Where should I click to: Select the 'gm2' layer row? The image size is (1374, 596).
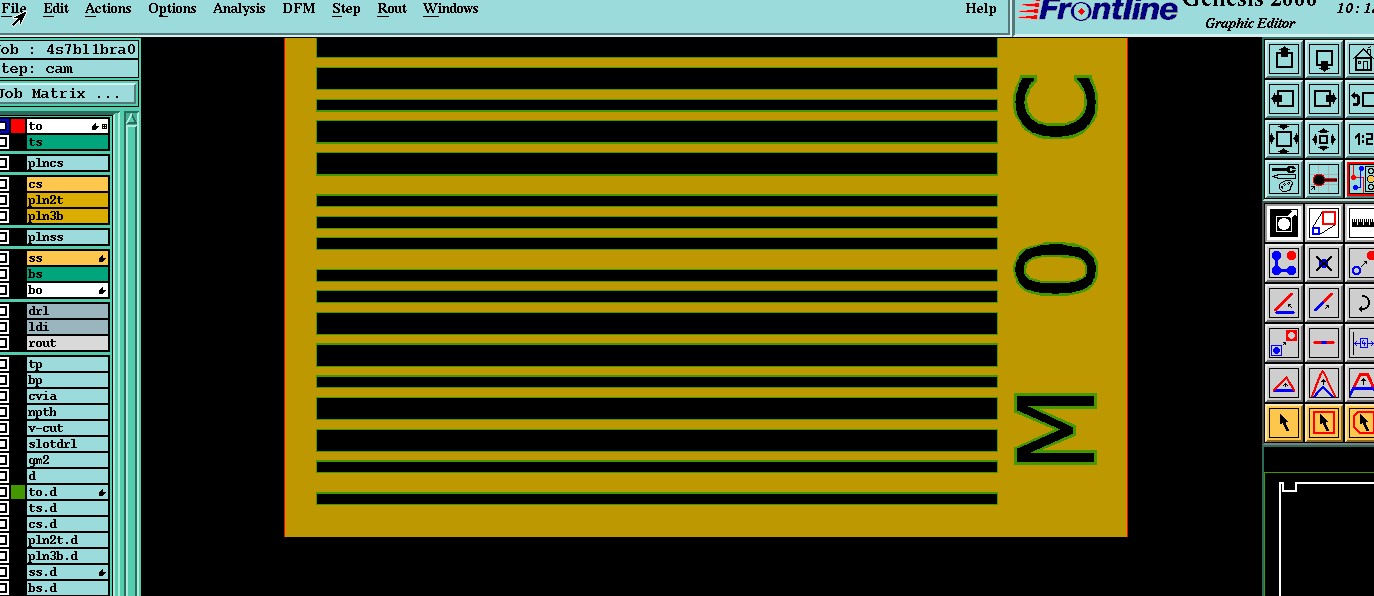67,460
